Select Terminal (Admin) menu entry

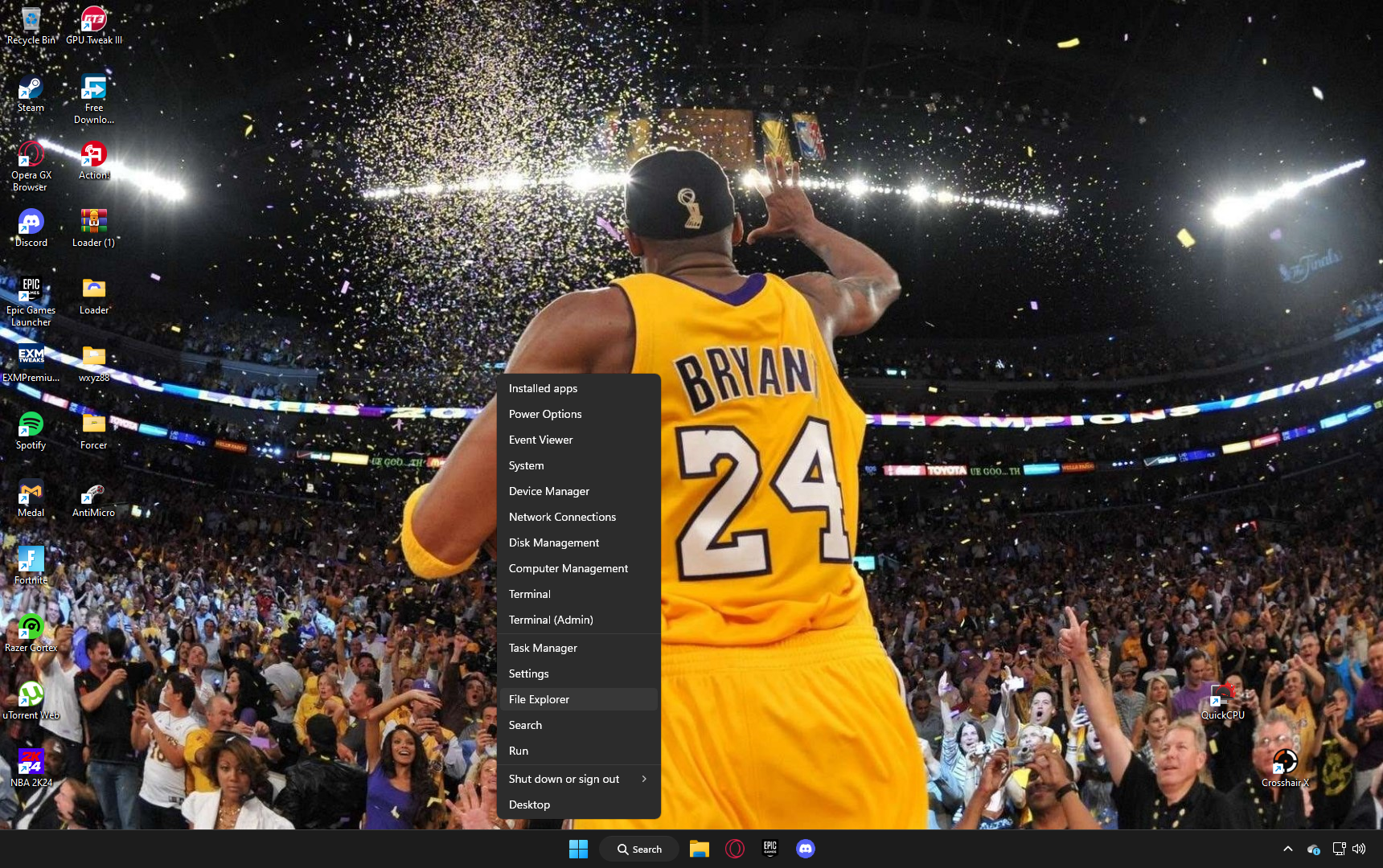(551, 620)
